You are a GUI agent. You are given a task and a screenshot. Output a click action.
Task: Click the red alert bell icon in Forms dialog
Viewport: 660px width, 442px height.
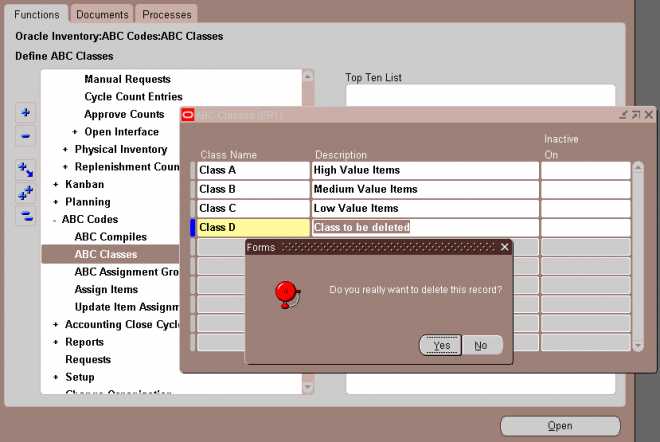(x=287, y=295)
